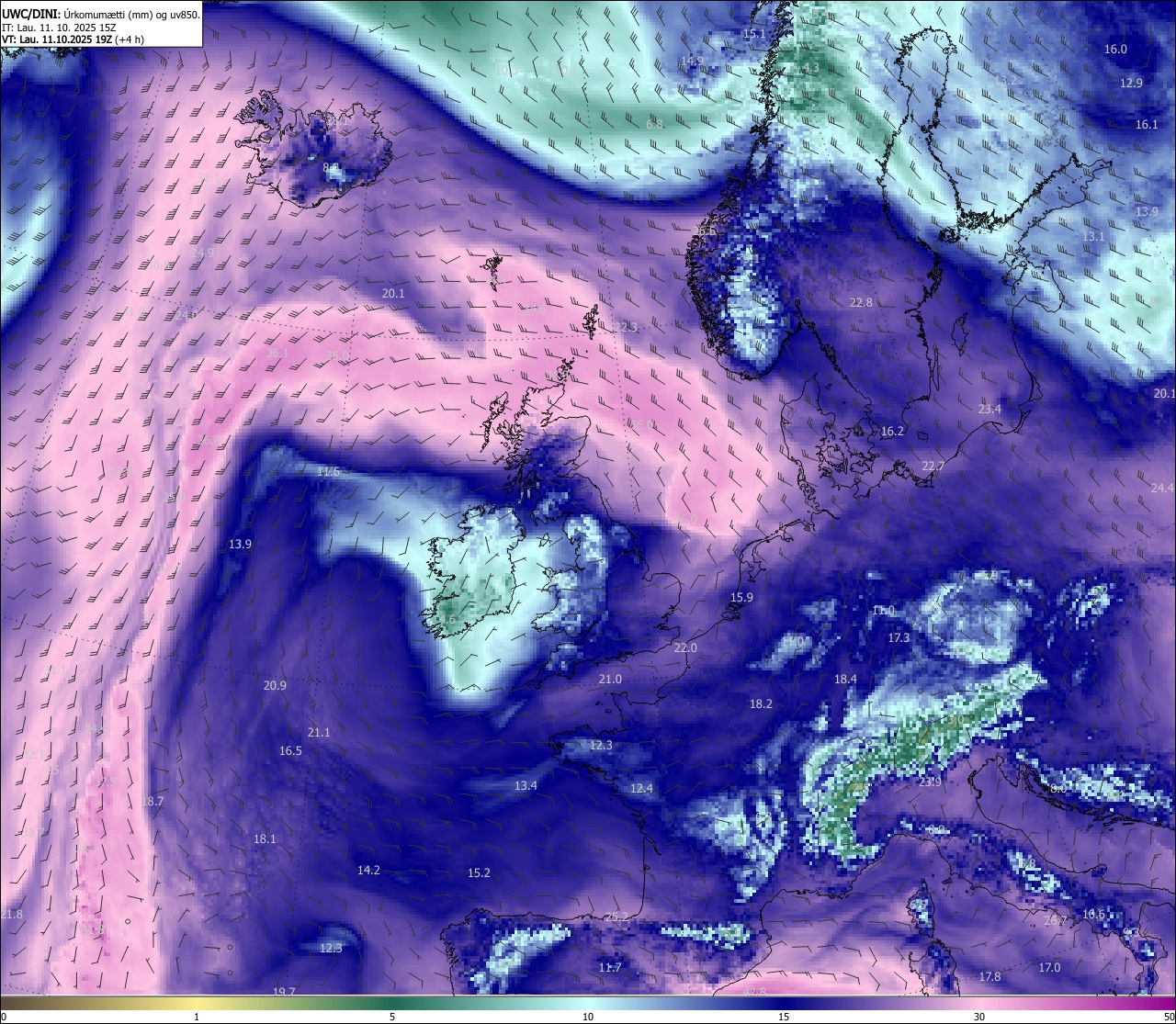Click the map value 16.5

pos(290,751)
